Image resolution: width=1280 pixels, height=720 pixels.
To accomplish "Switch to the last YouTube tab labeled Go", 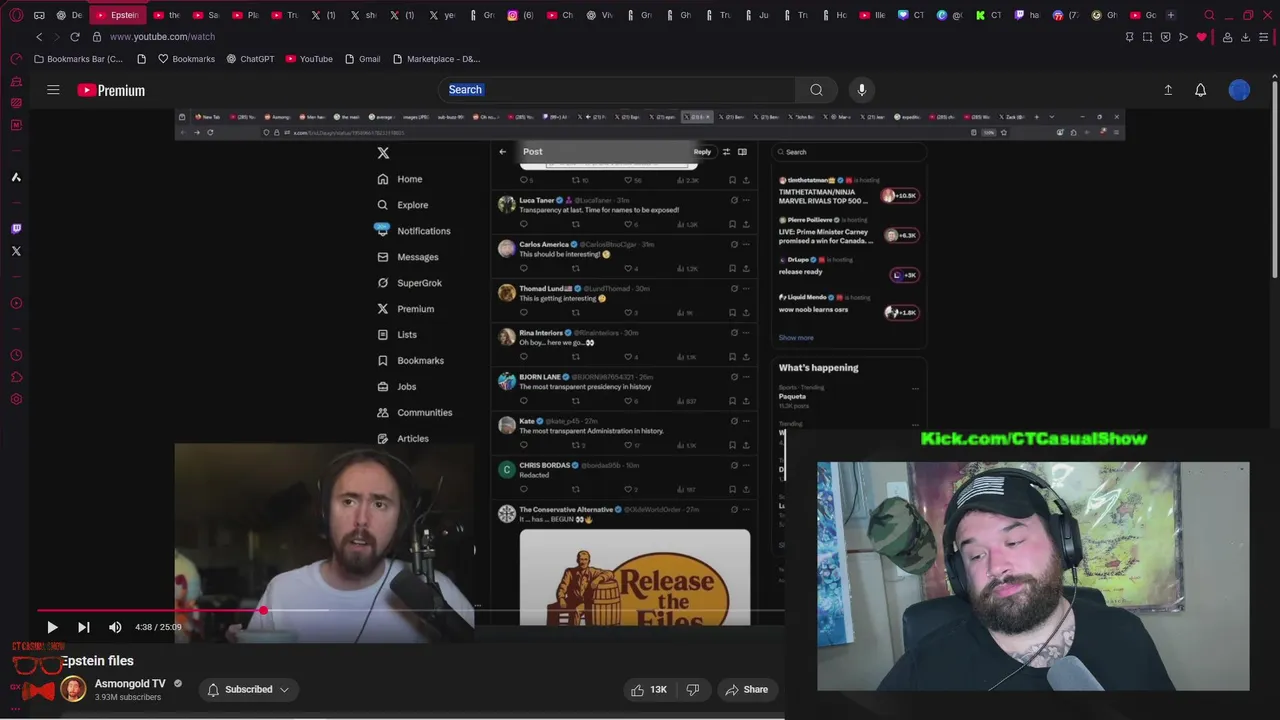I will pyautogui.click(x=1144, y=15).
